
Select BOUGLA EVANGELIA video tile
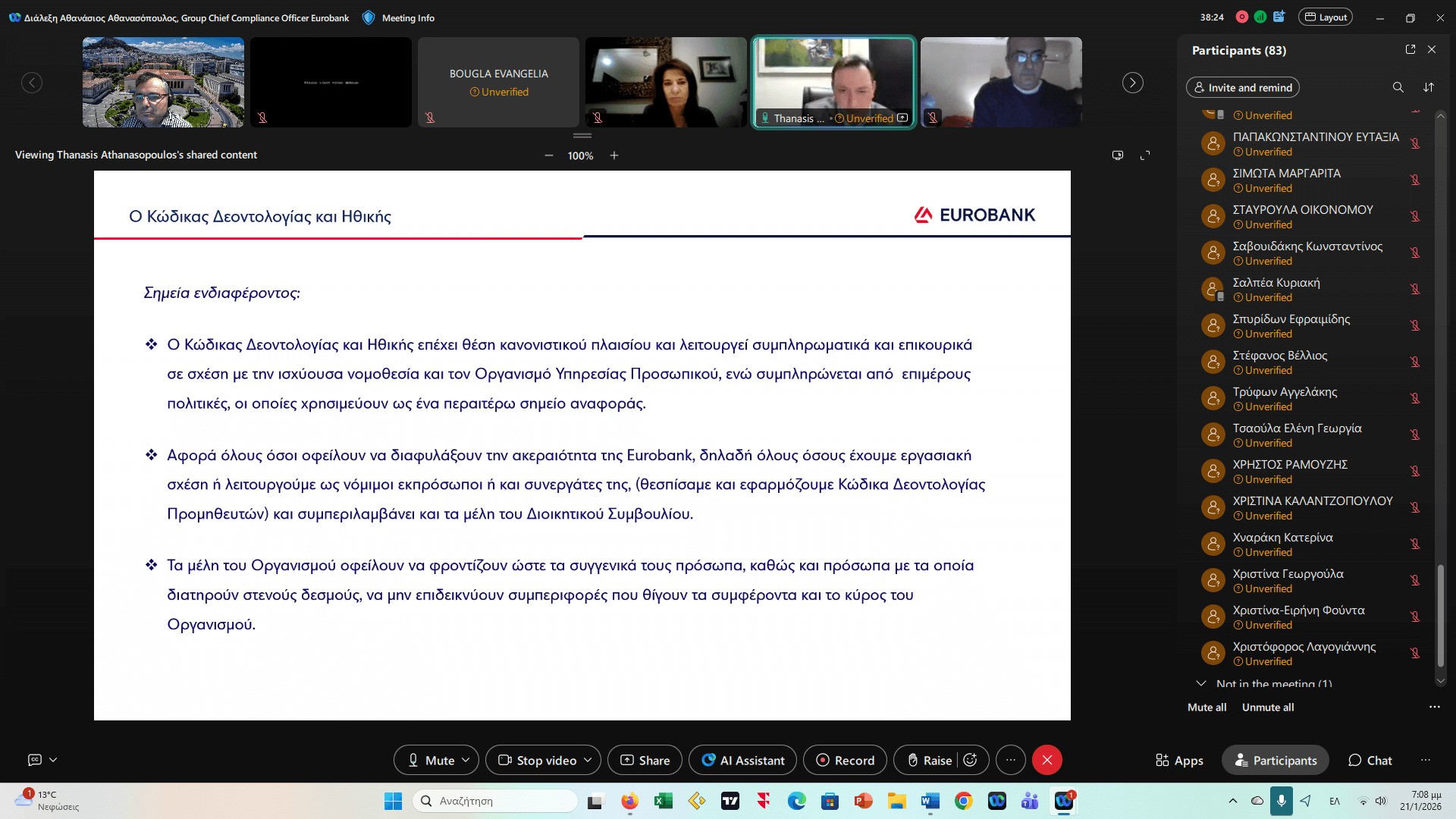coord(498,82)
